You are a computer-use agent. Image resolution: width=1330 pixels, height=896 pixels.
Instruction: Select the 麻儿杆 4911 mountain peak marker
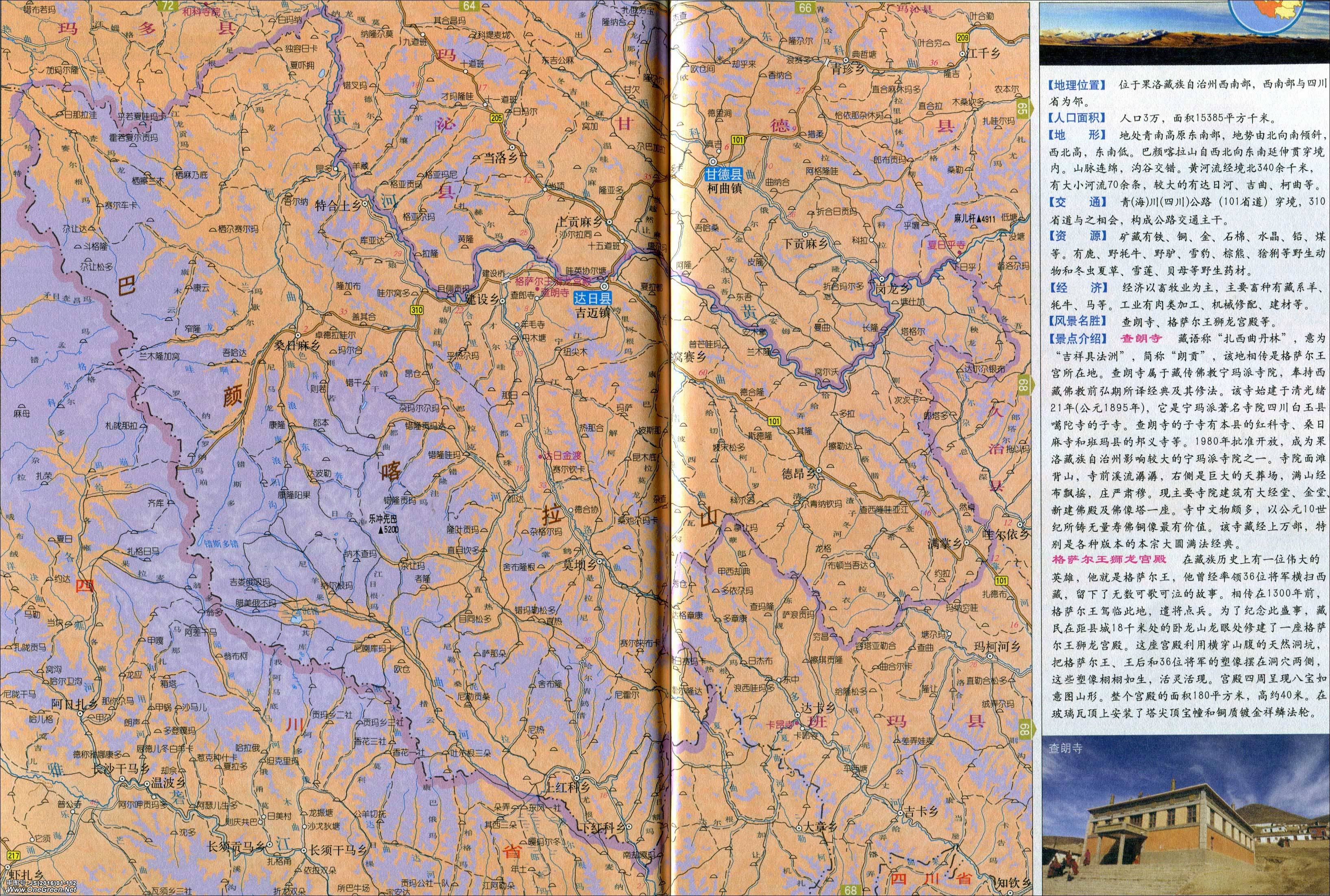tap(979, 218)
